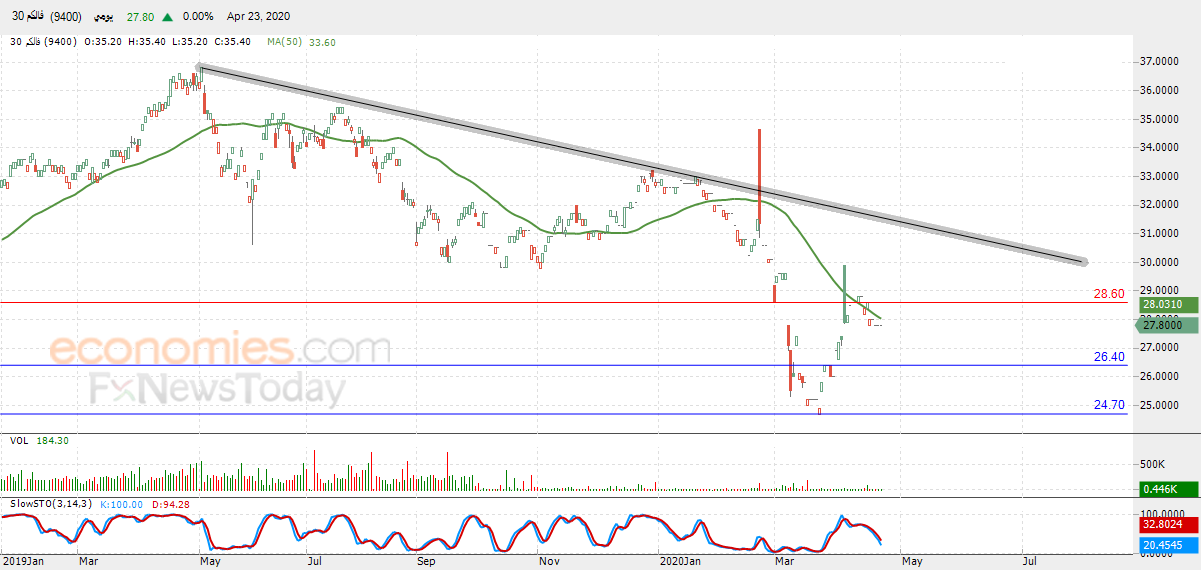
Task: Click the 31.0000 price axis label
Action: click(x=1158, y=233)
